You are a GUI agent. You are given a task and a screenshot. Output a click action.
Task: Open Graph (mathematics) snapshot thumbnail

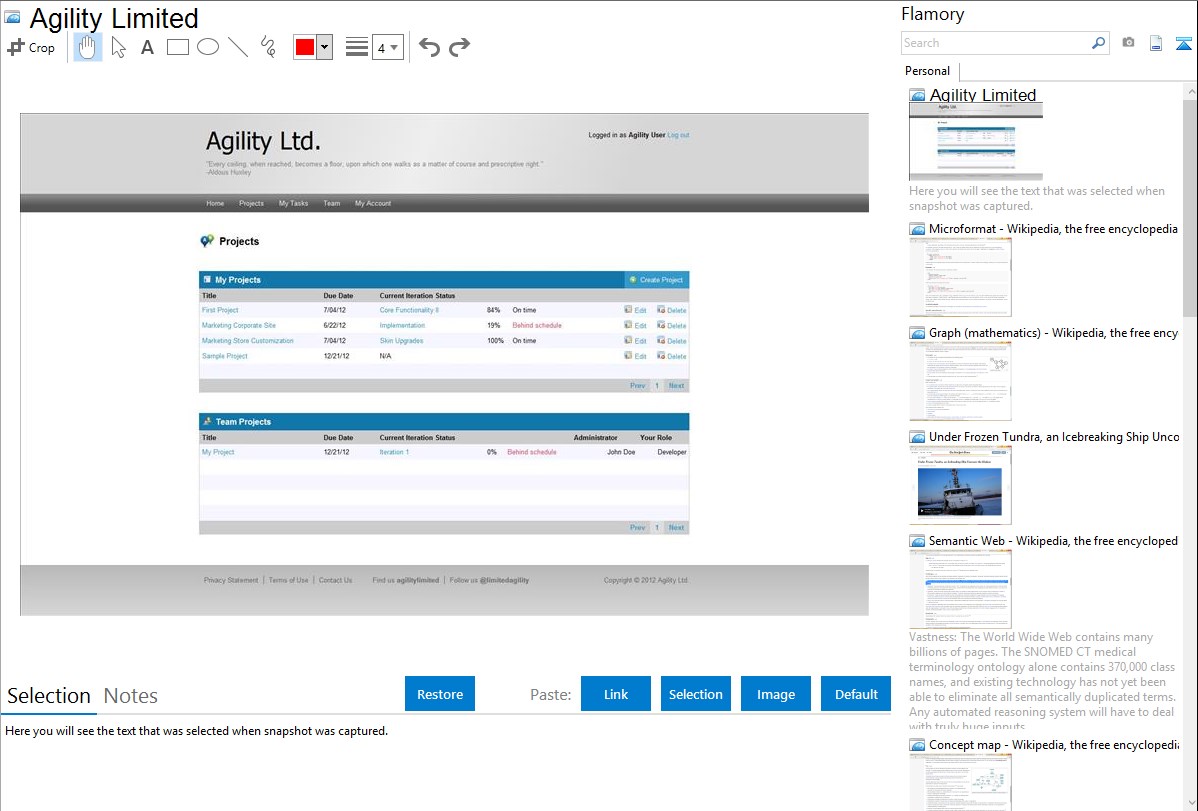point(960,381)
